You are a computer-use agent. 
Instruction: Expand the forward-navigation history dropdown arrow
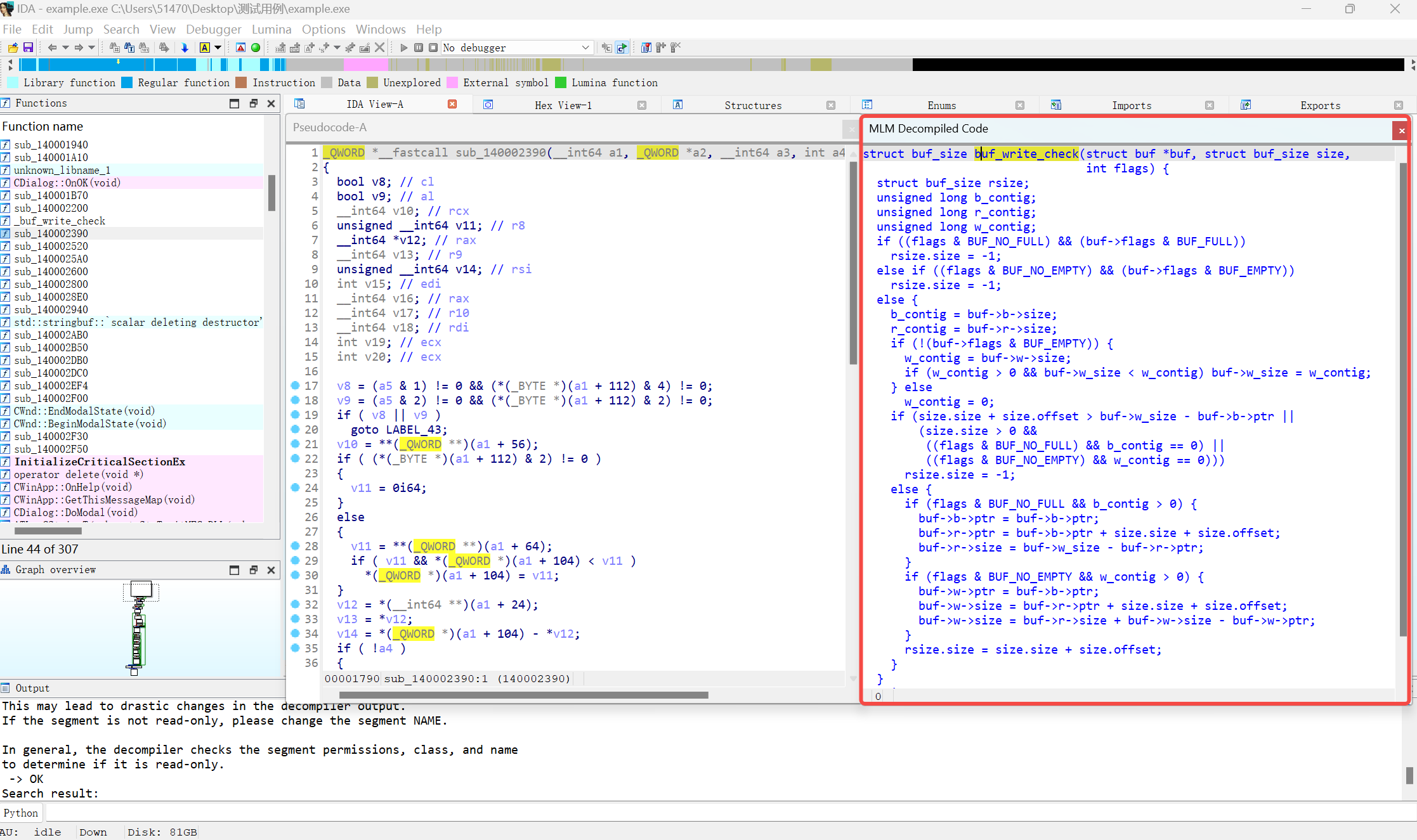(x=91, y=48)
